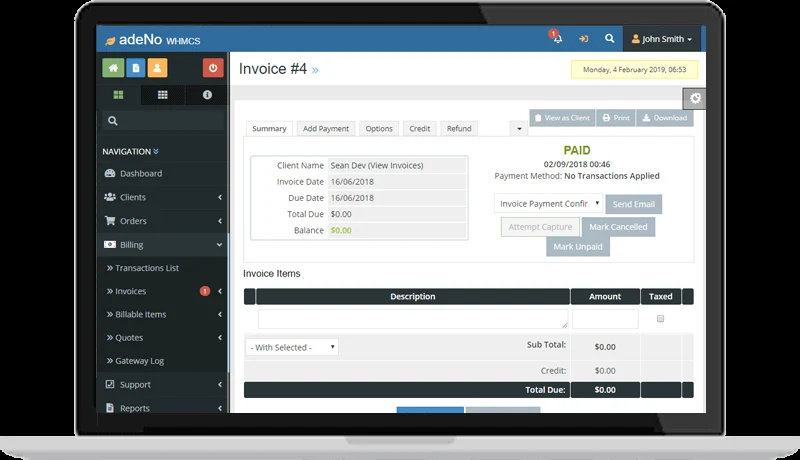Expand the Support menu
Viewport: 800px width, 460px height.
click(x=162, y=385)
